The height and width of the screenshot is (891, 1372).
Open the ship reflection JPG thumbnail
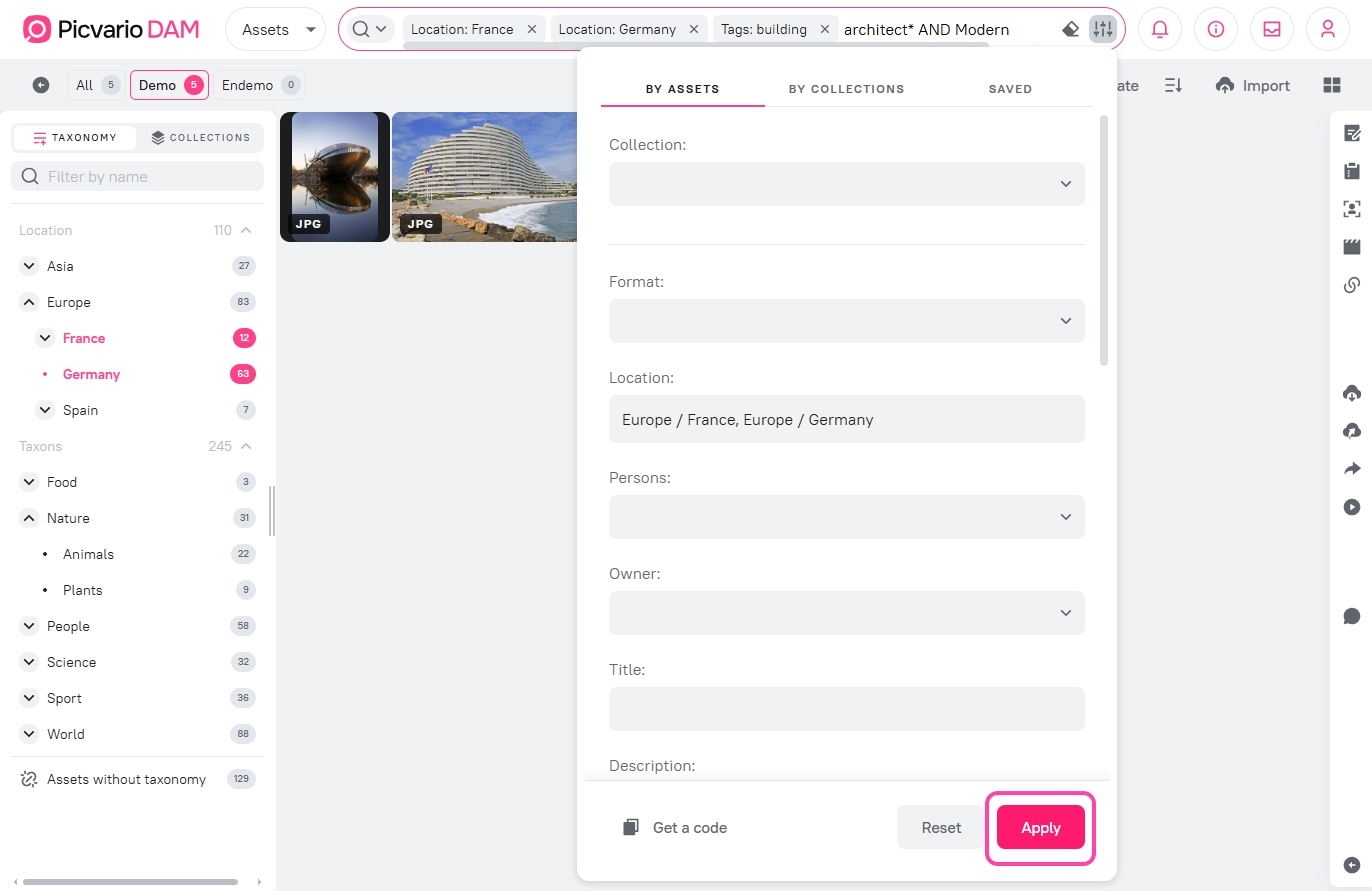(x=335, y=177)
